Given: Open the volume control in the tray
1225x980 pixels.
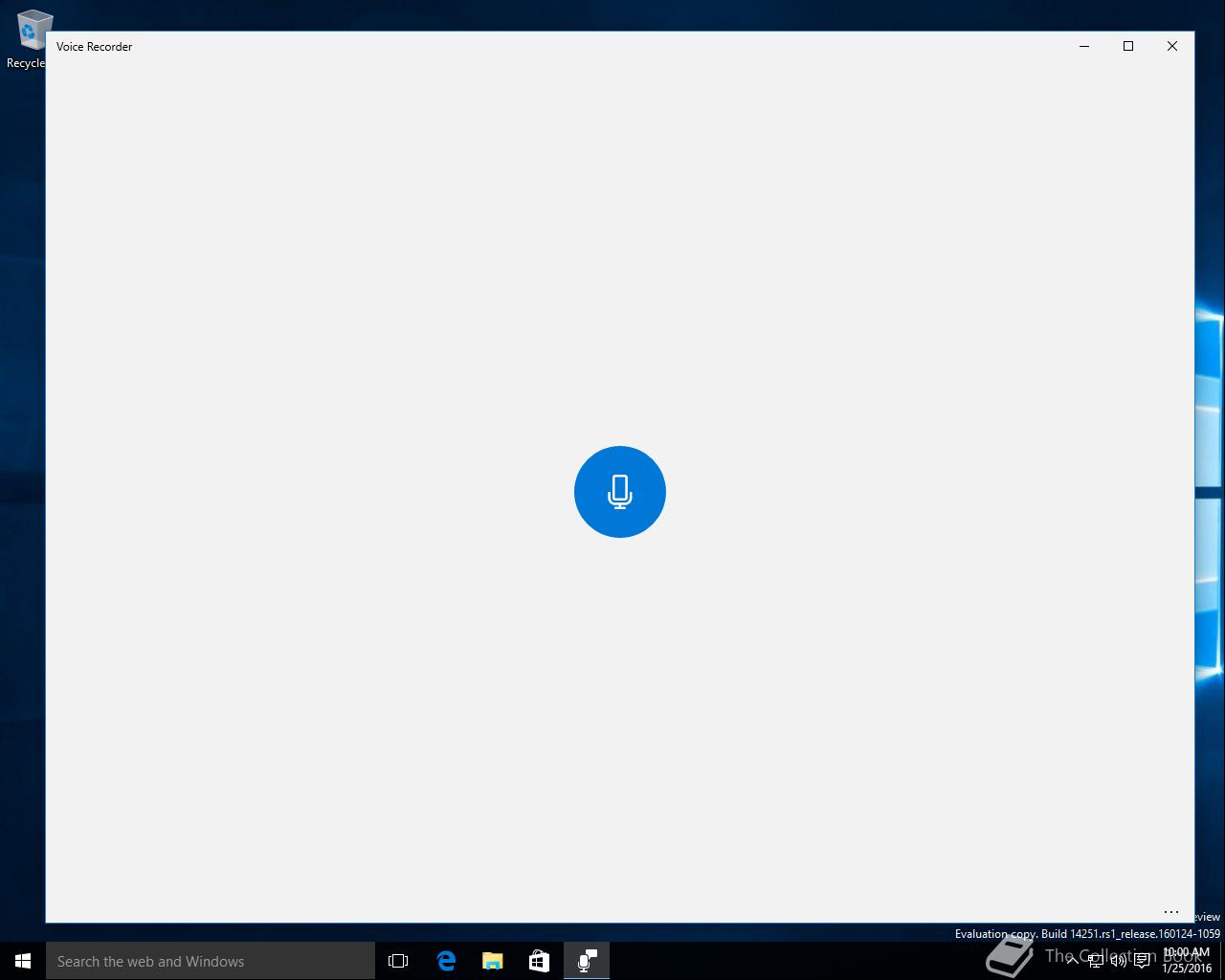Looking at the screenshot, I should pyautogui.click(x=1119, y=961).
